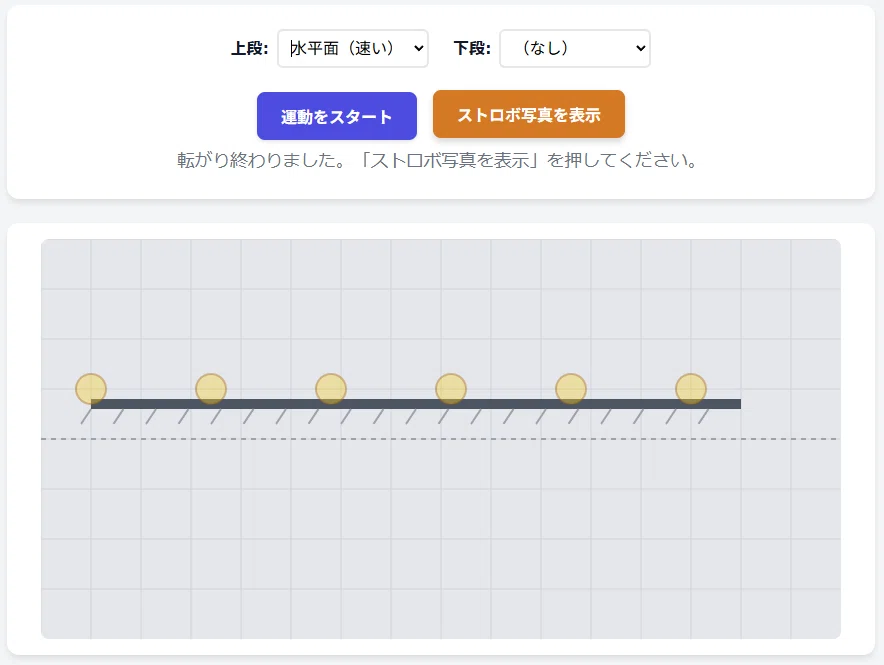
Task: Click the 上段: label
Action: coord(250,48)
